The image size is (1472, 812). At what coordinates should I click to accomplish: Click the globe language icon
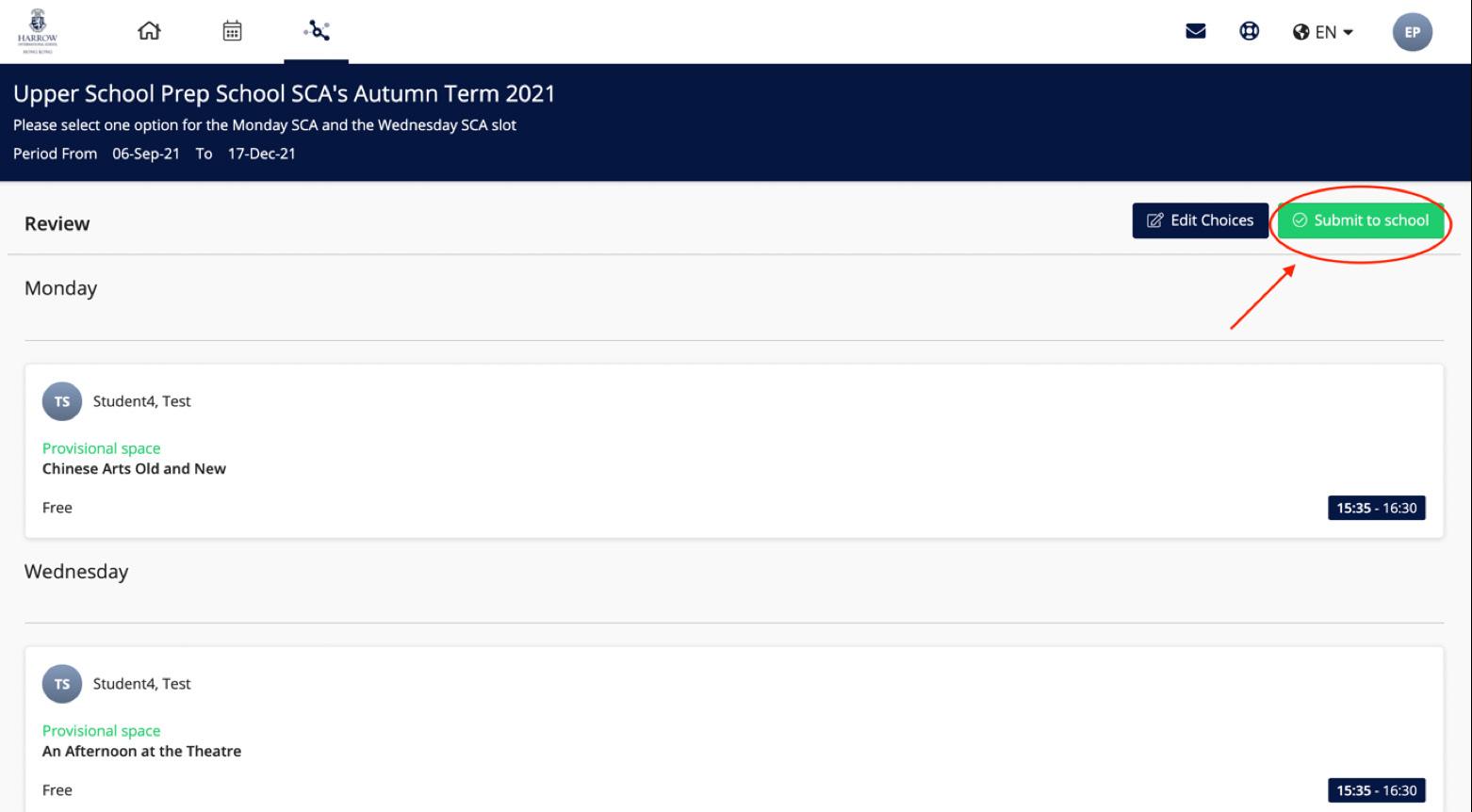click(1301, 33)
